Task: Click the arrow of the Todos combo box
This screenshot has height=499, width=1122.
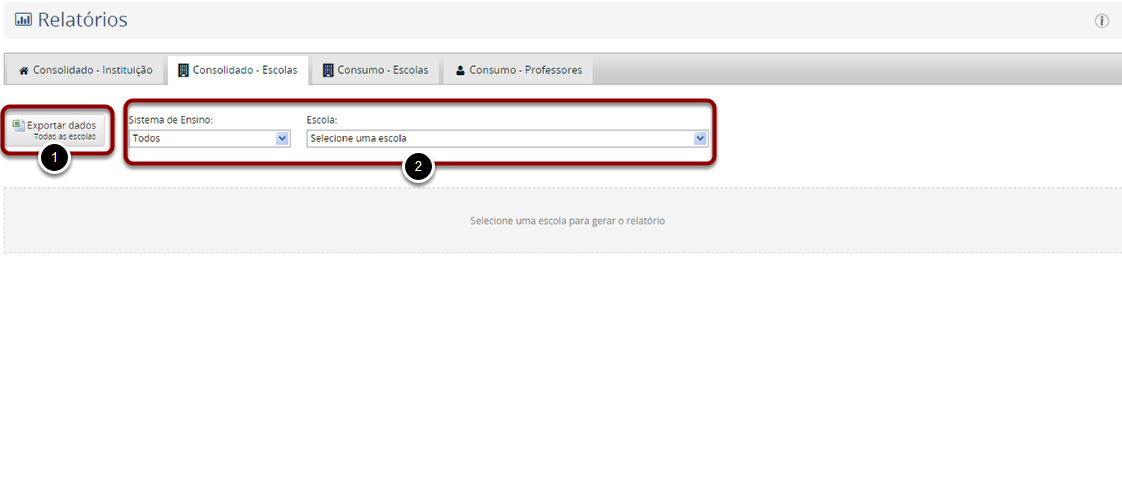Action: [x=282, y=139]
